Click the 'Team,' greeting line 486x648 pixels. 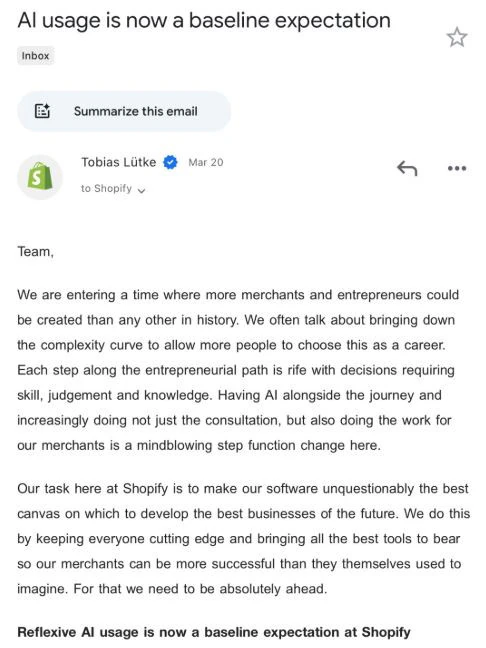pos(36,251)
